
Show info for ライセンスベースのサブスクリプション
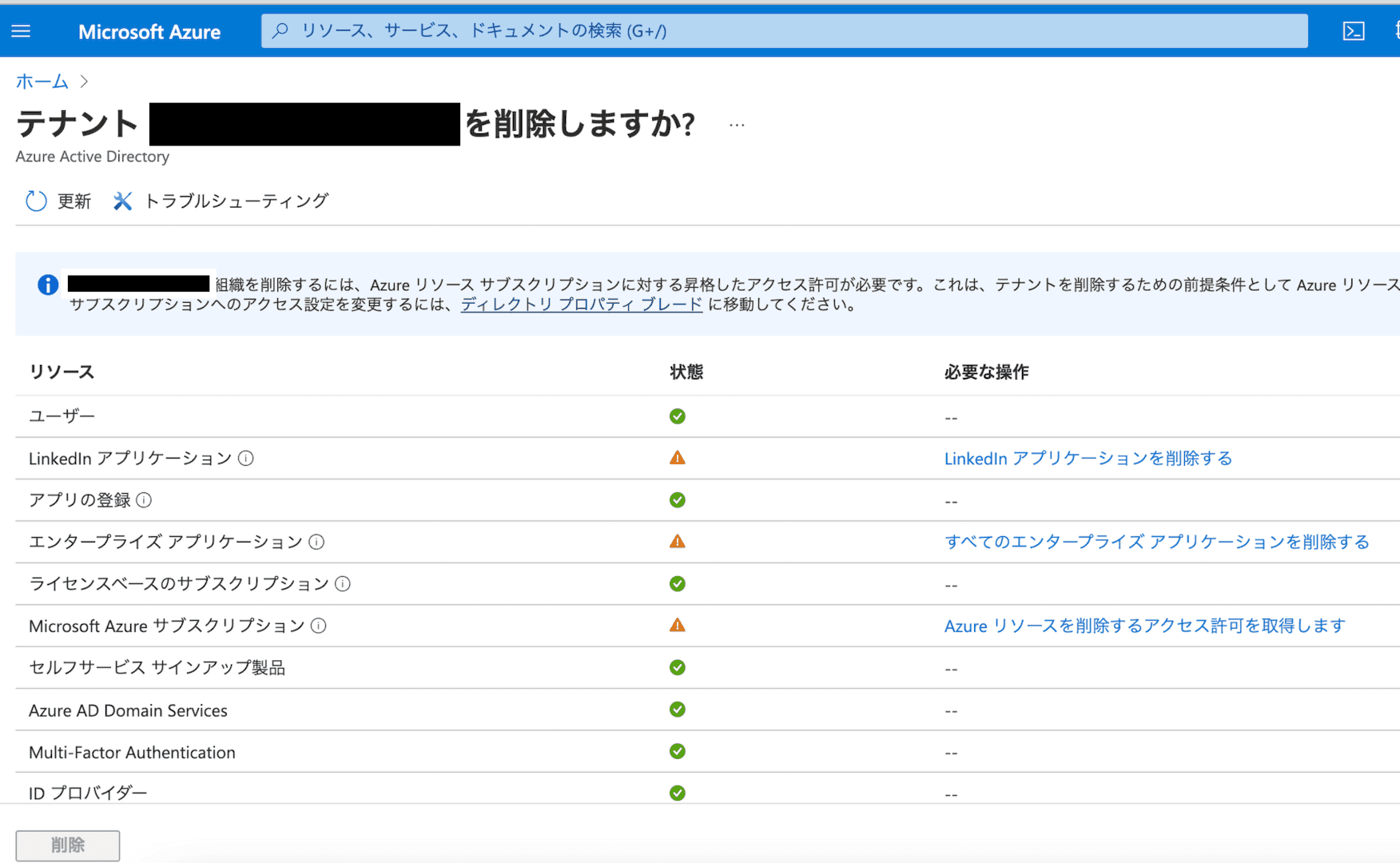pyautogui.click(x=343, y=584)
